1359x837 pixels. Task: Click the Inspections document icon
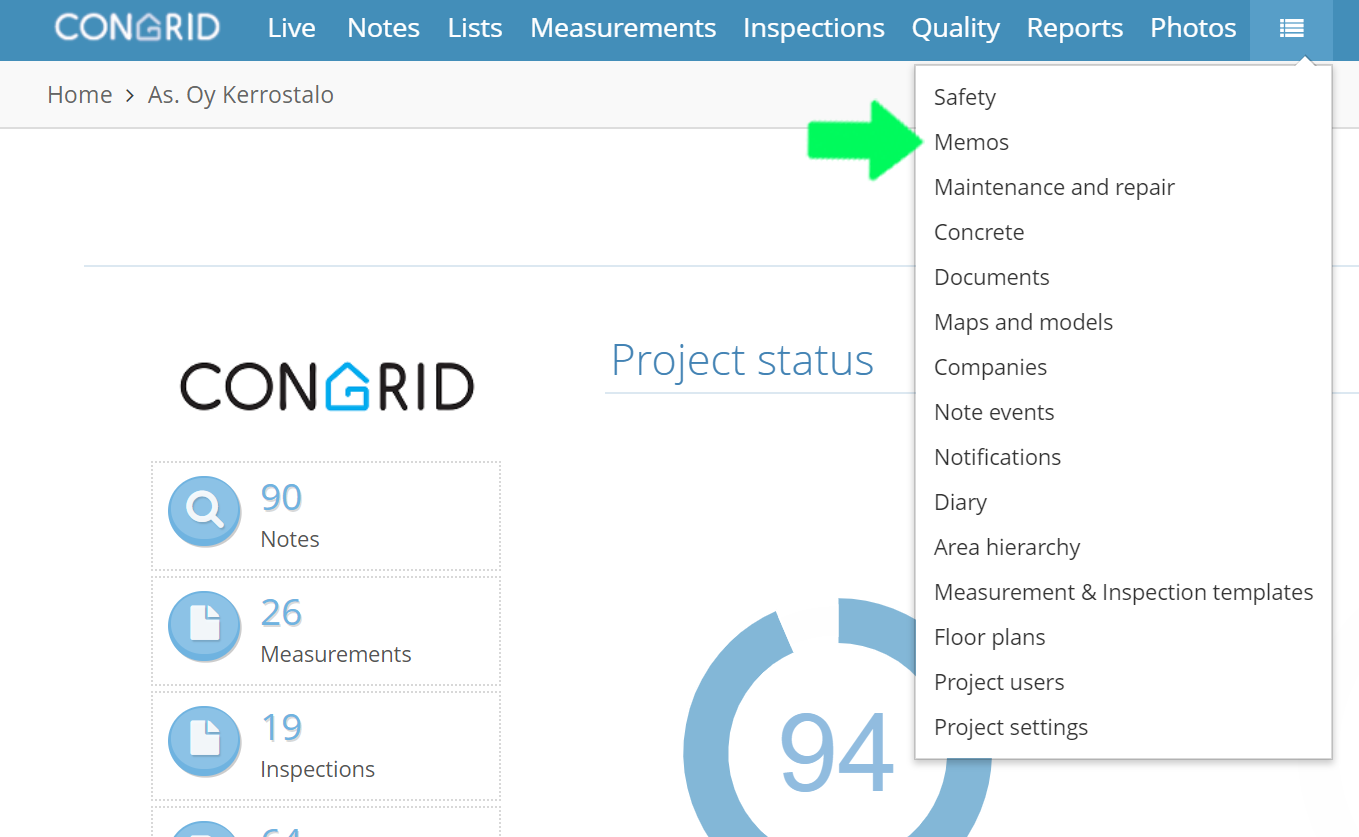tap(205, 741)
